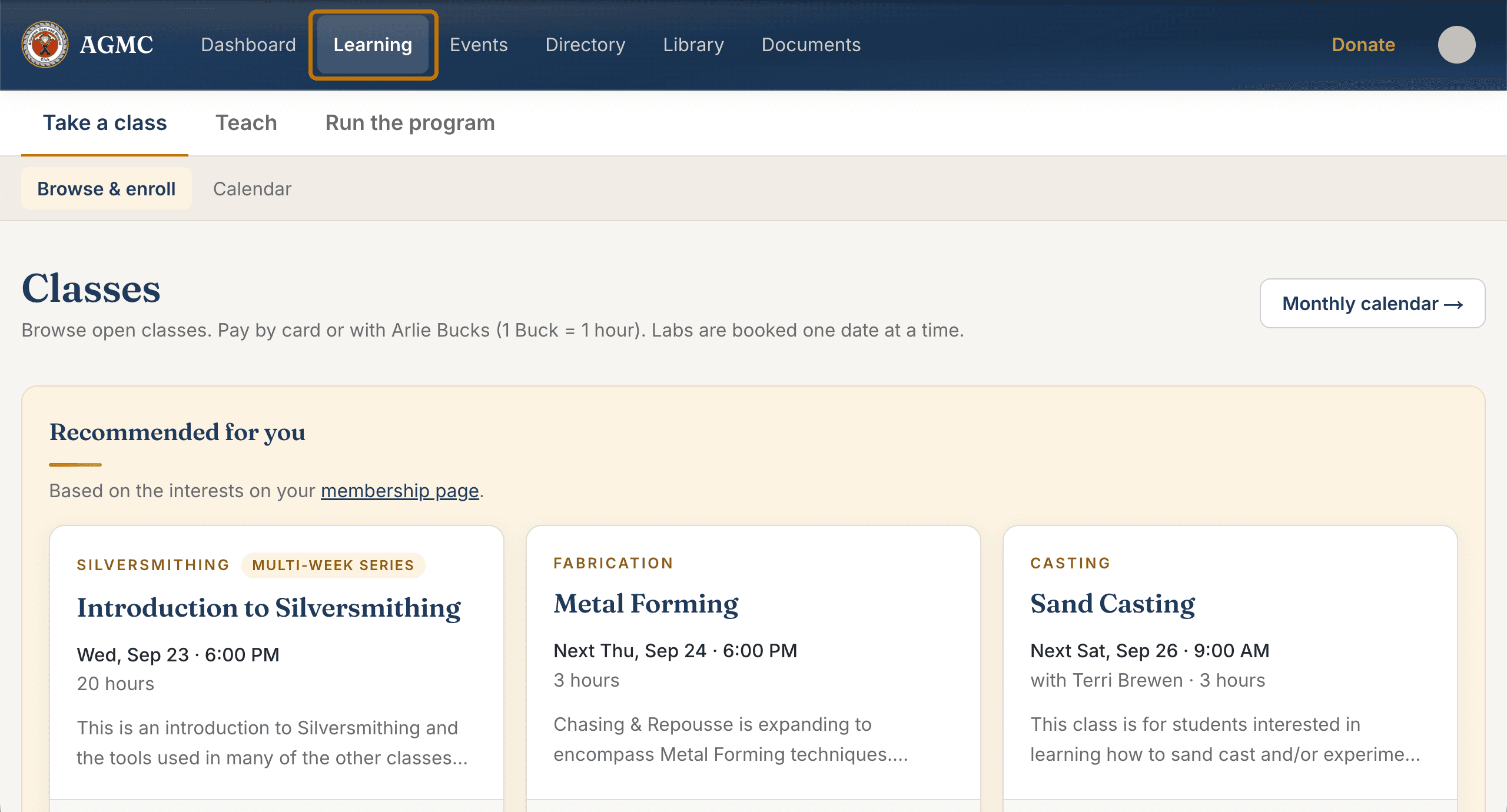Open the Introduction to Silversmithing class title

pyautogui.click(x=269, y=608)
